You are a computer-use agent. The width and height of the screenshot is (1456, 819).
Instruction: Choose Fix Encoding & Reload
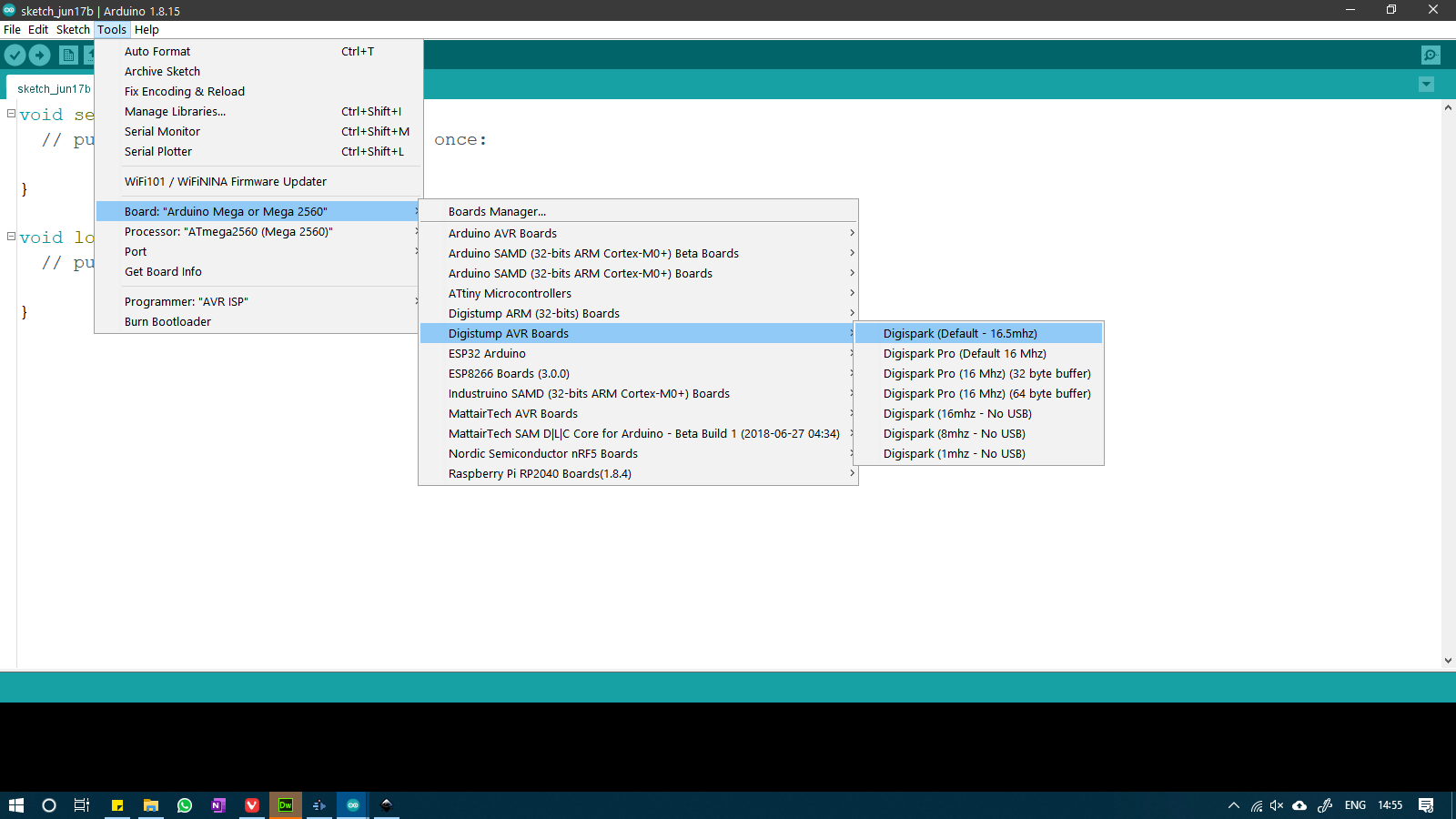point(259,92)
